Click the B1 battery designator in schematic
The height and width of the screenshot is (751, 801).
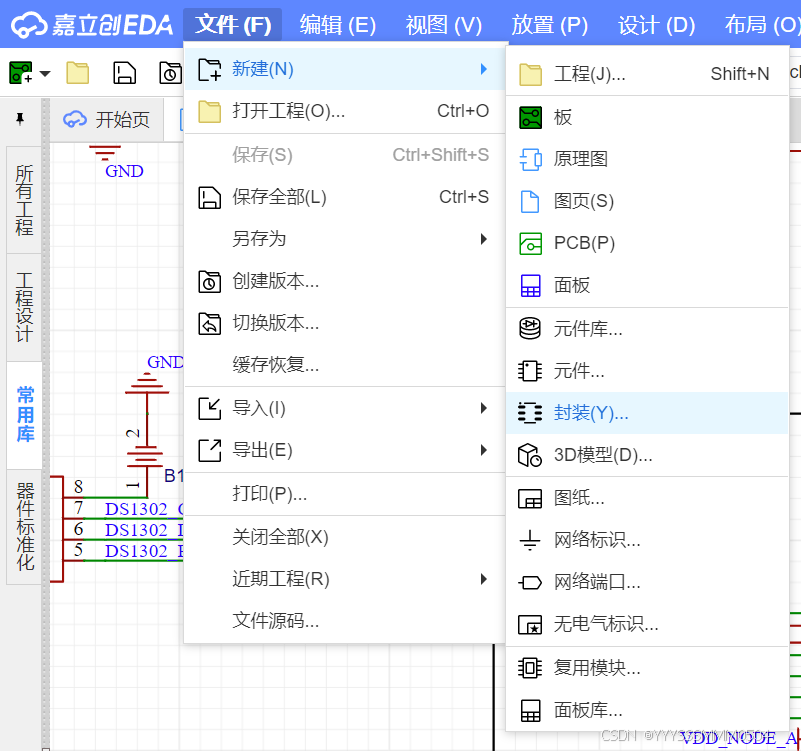pos(174,476)
